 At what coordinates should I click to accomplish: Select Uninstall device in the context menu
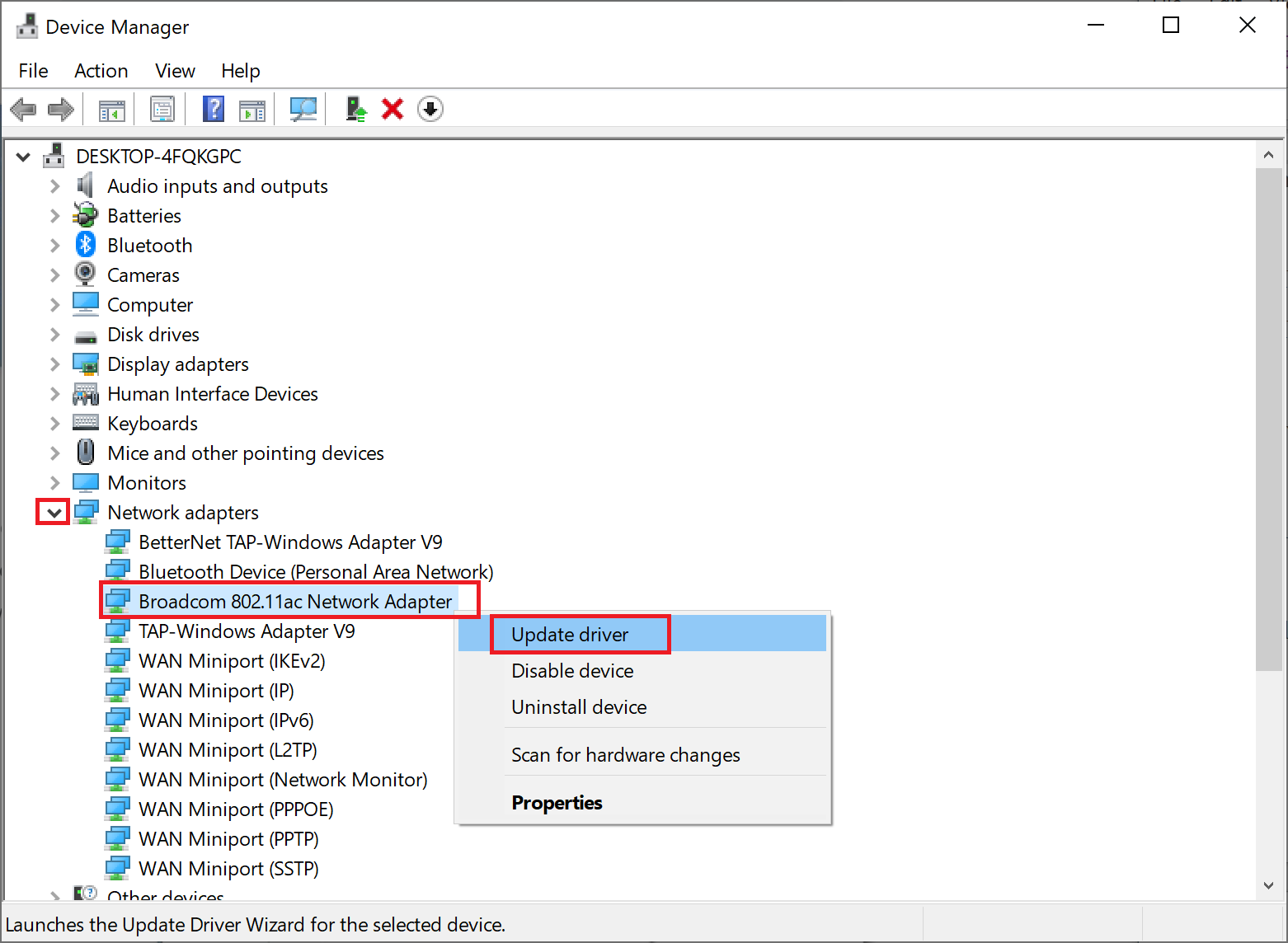(x=579, y=706)
